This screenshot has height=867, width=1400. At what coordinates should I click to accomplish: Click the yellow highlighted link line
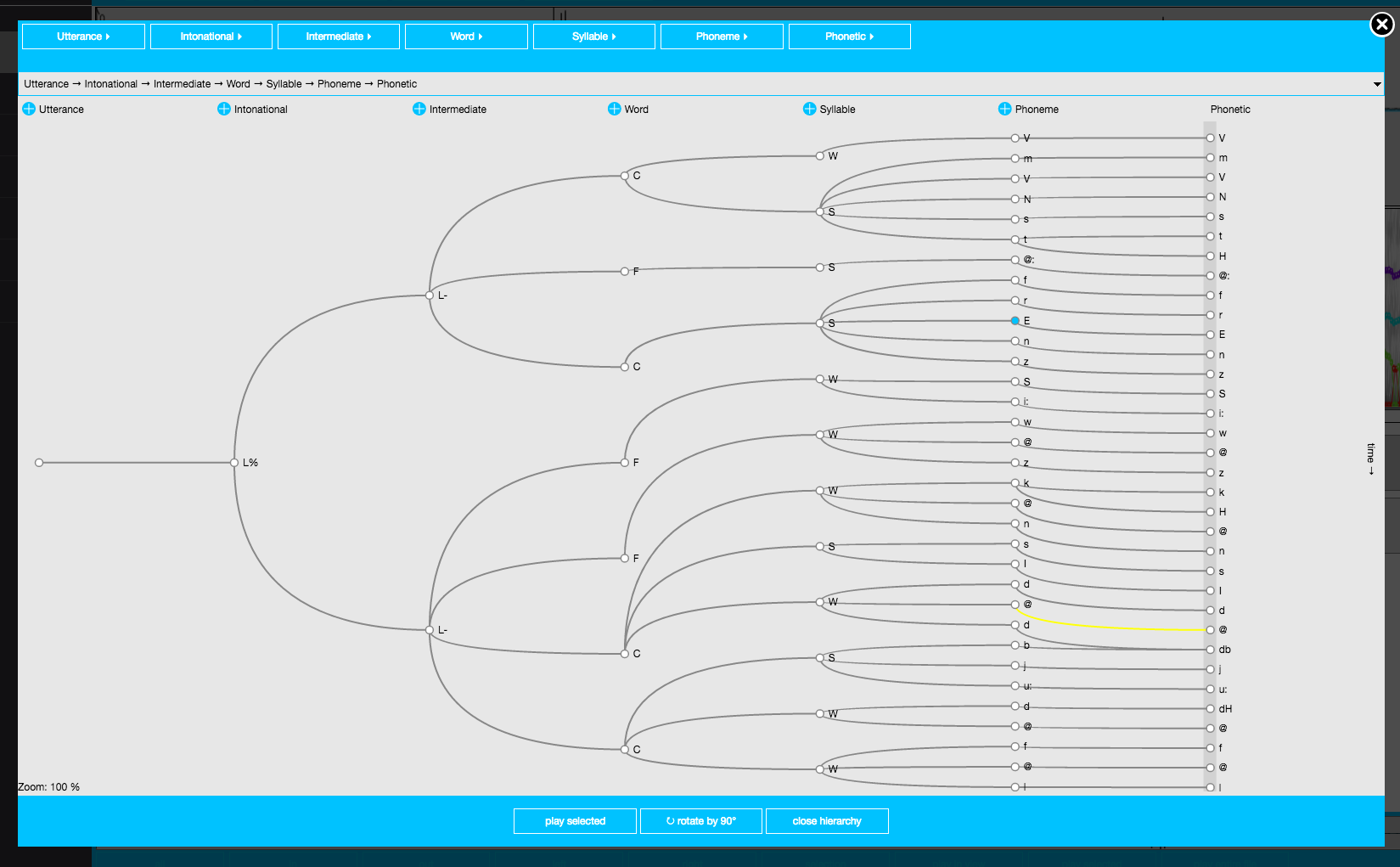(1112, 627)
